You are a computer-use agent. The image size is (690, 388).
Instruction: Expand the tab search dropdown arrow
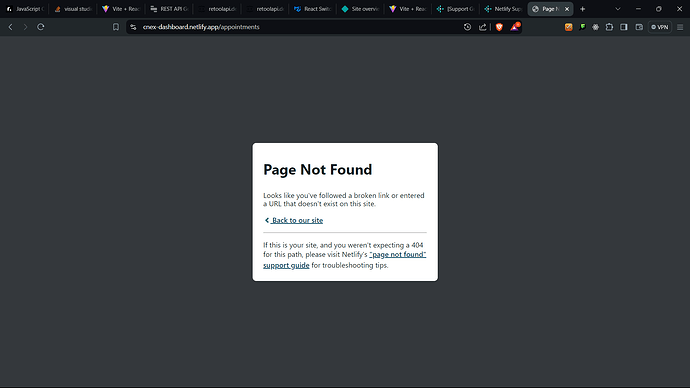coord(618,9)
